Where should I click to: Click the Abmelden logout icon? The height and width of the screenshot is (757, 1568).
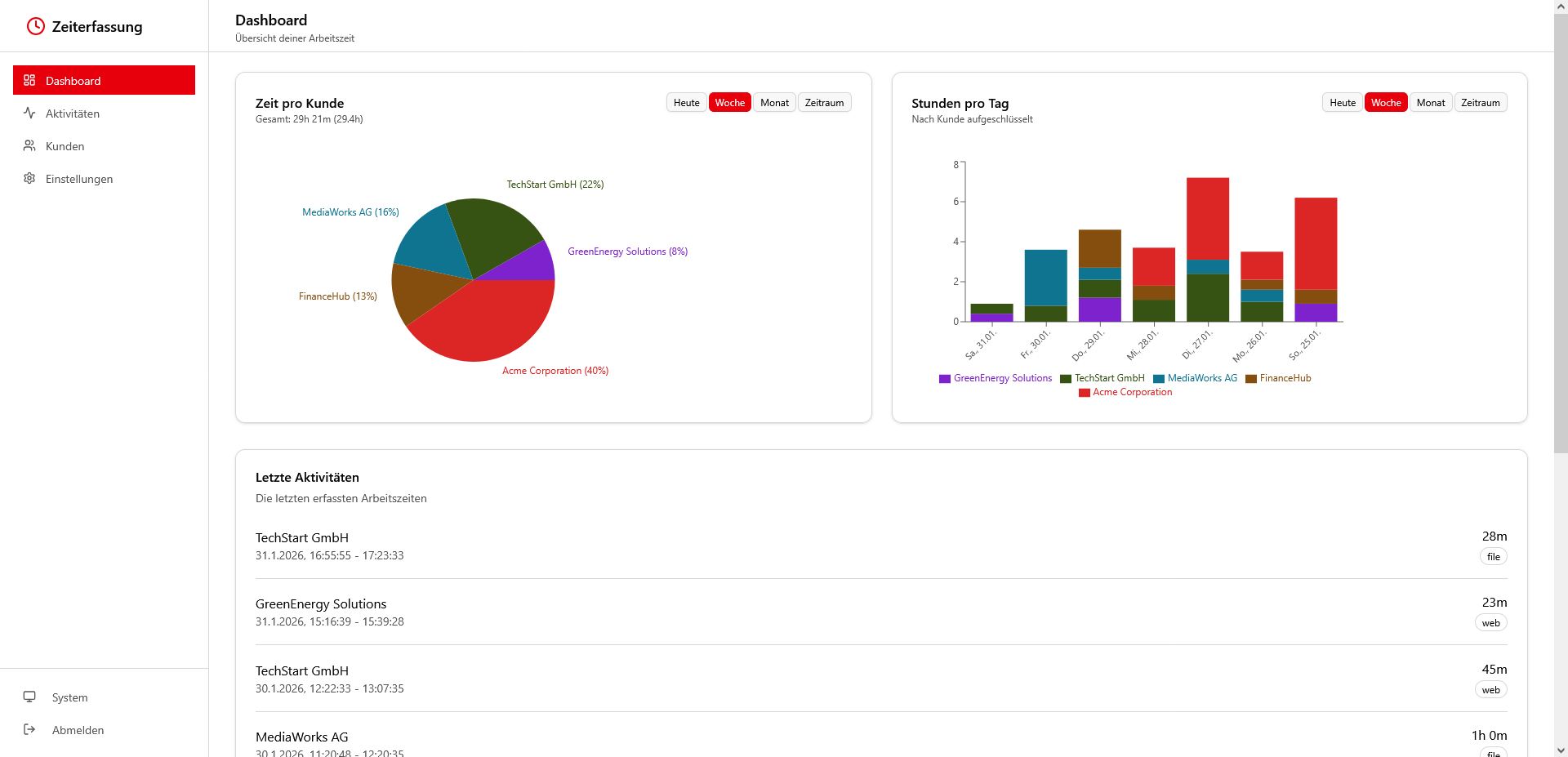tap(29, 729)
